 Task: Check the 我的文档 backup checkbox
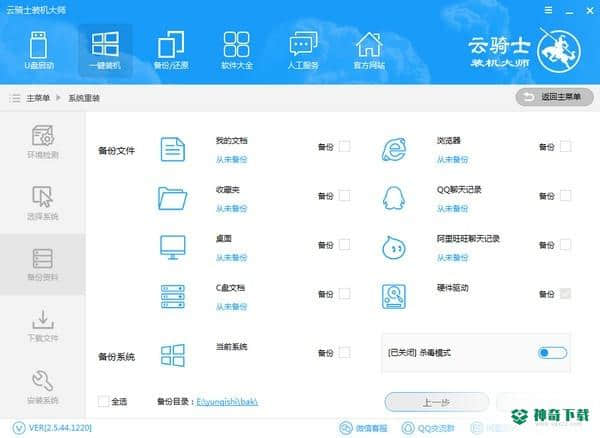344,147
